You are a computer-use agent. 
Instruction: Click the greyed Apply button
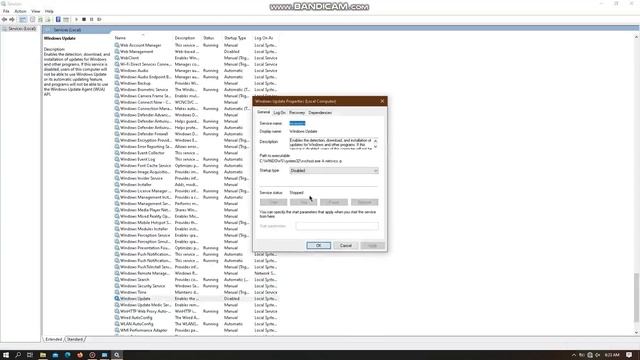[x=372, y=245]
